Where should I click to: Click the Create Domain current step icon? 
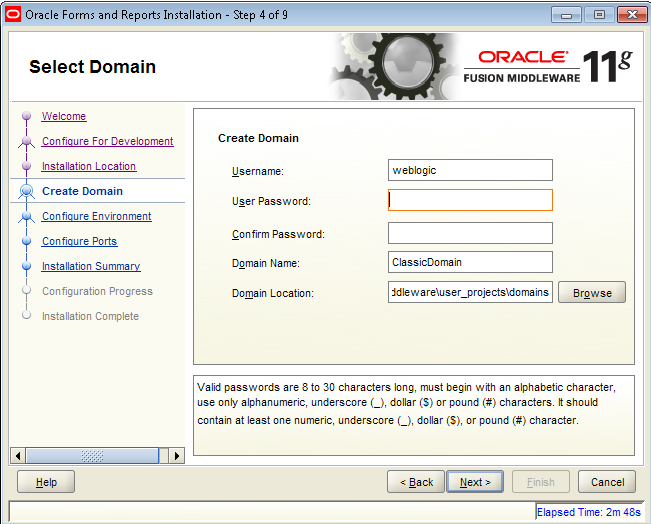tap(27, 191)
